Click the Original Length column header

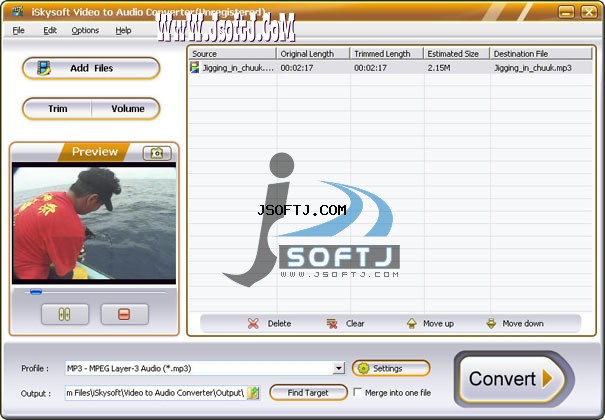pos(313,54)
